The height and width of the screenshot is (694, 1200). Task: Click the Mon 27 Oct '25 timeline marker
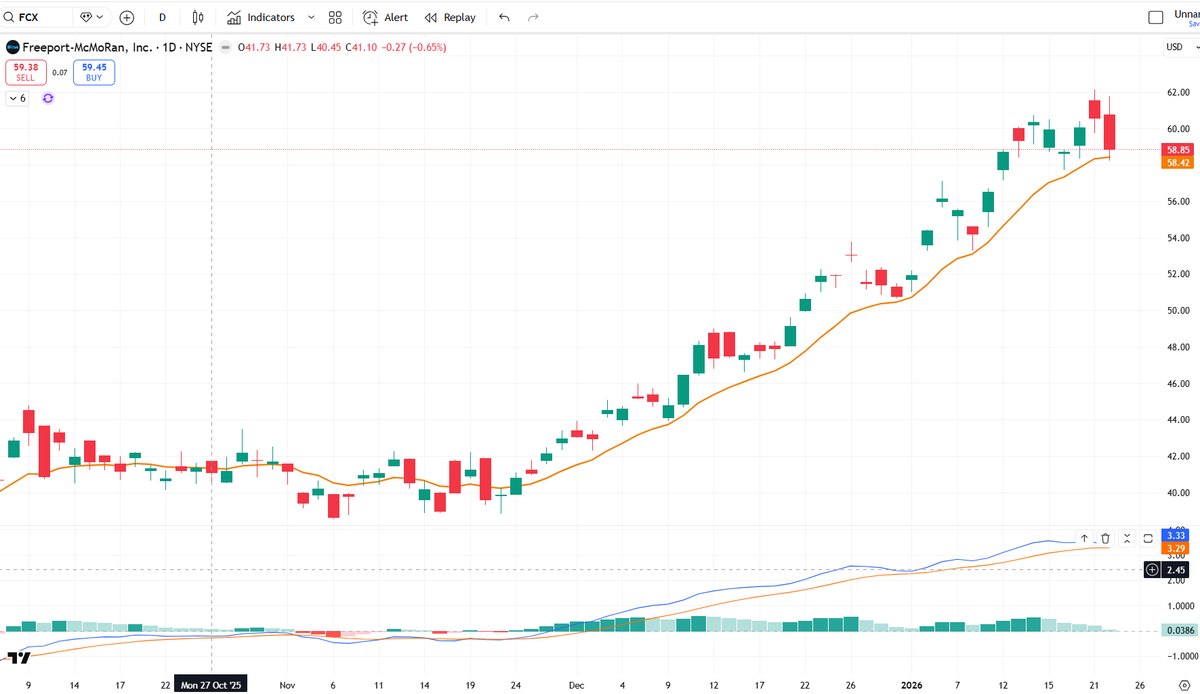pos(209,685)
